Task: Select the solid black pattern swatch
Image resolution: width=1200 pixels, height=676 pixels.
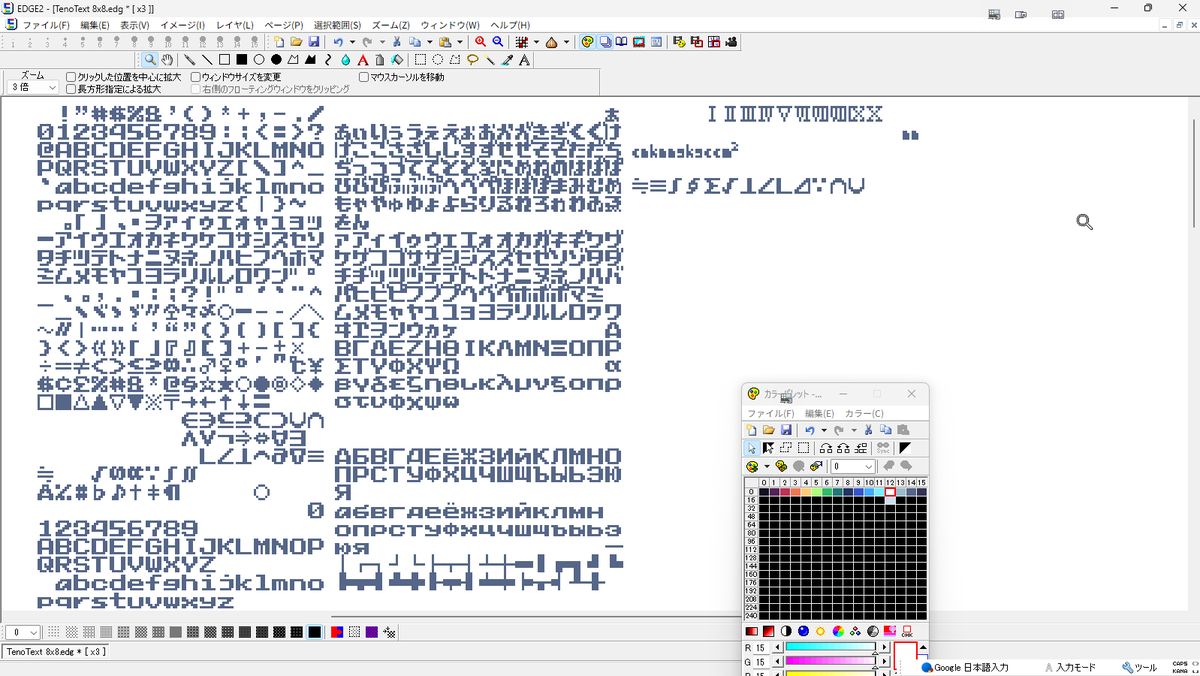Action: (x=314, y=632)
